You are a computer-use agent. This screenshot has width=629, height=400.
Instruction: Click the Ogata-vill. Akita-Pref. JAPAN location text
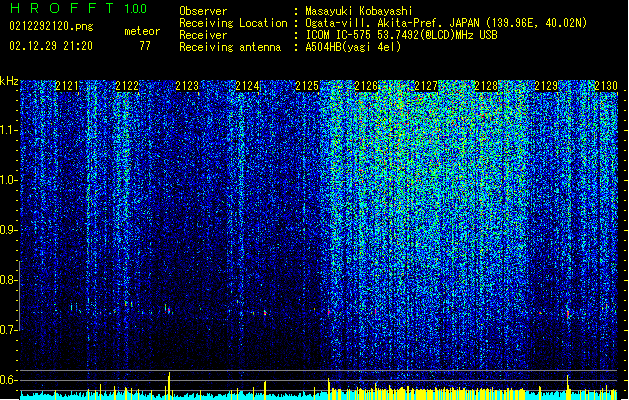point(446,23)
